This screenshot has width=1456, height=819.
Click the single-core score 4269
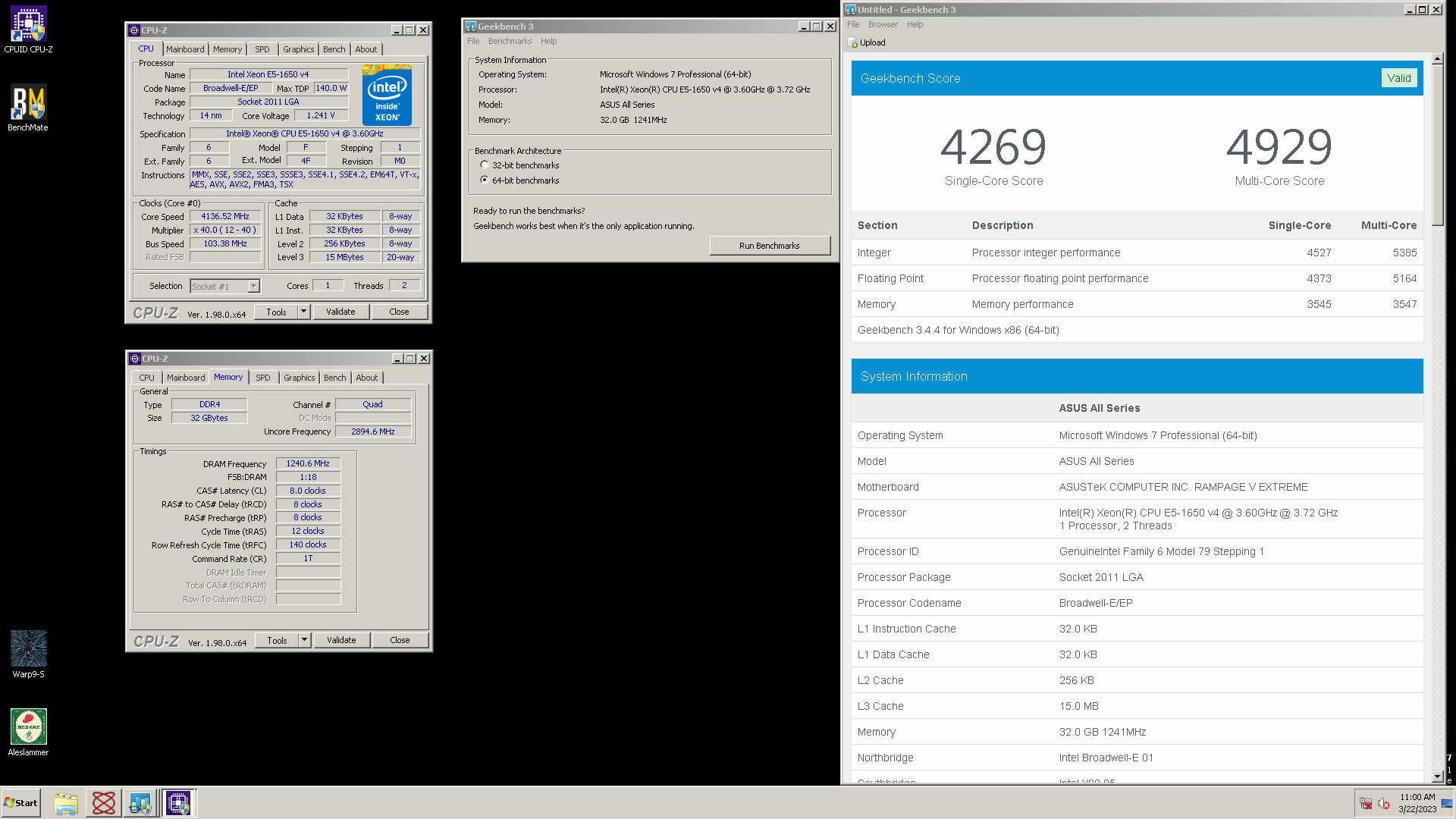coord(993,146)
